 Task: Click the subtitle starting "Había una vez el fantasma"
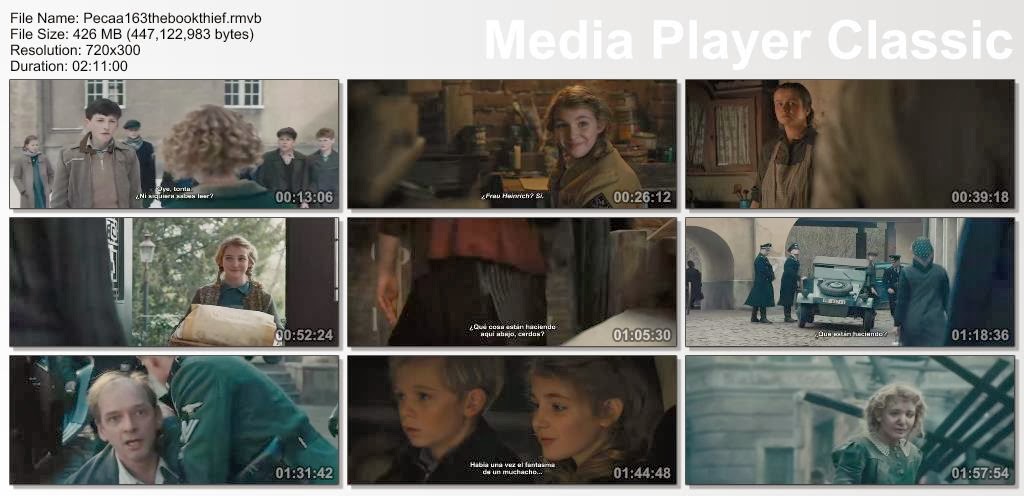pyautogui.click(x=513, y=468)
